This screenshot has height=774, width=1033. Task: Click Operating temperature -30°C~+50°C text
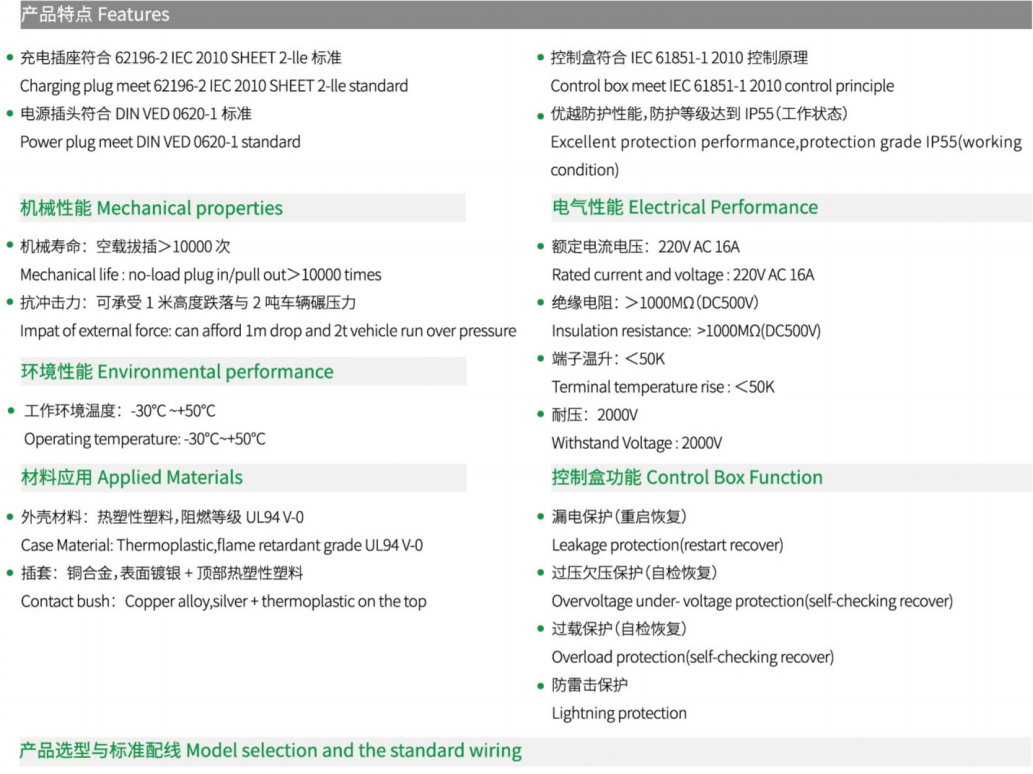pyautogui.click(x=145, y=439)
